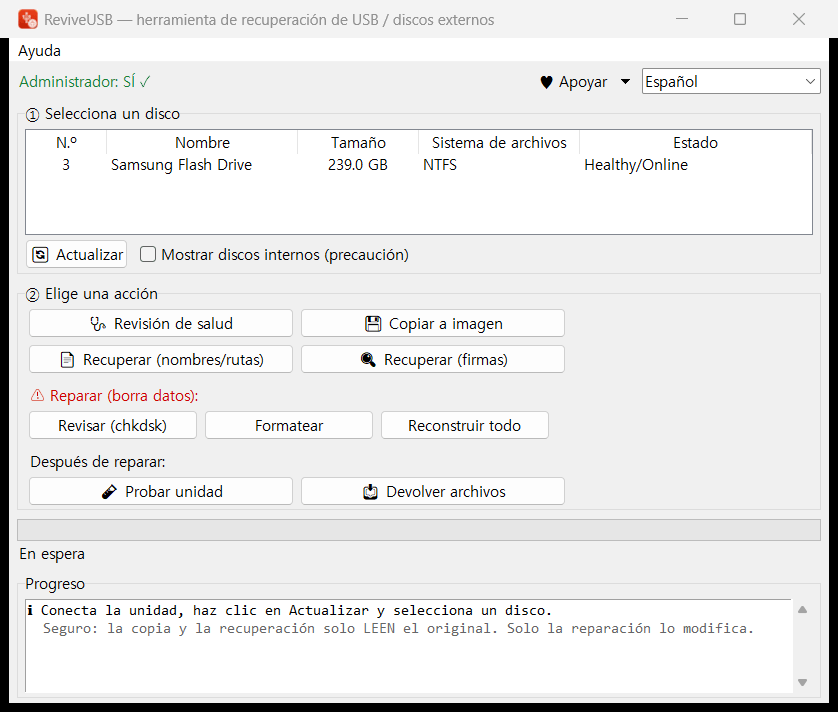Click the pencil icon on Probar unidad
This screenshot has width=838, height=712.
pos(109,492)
